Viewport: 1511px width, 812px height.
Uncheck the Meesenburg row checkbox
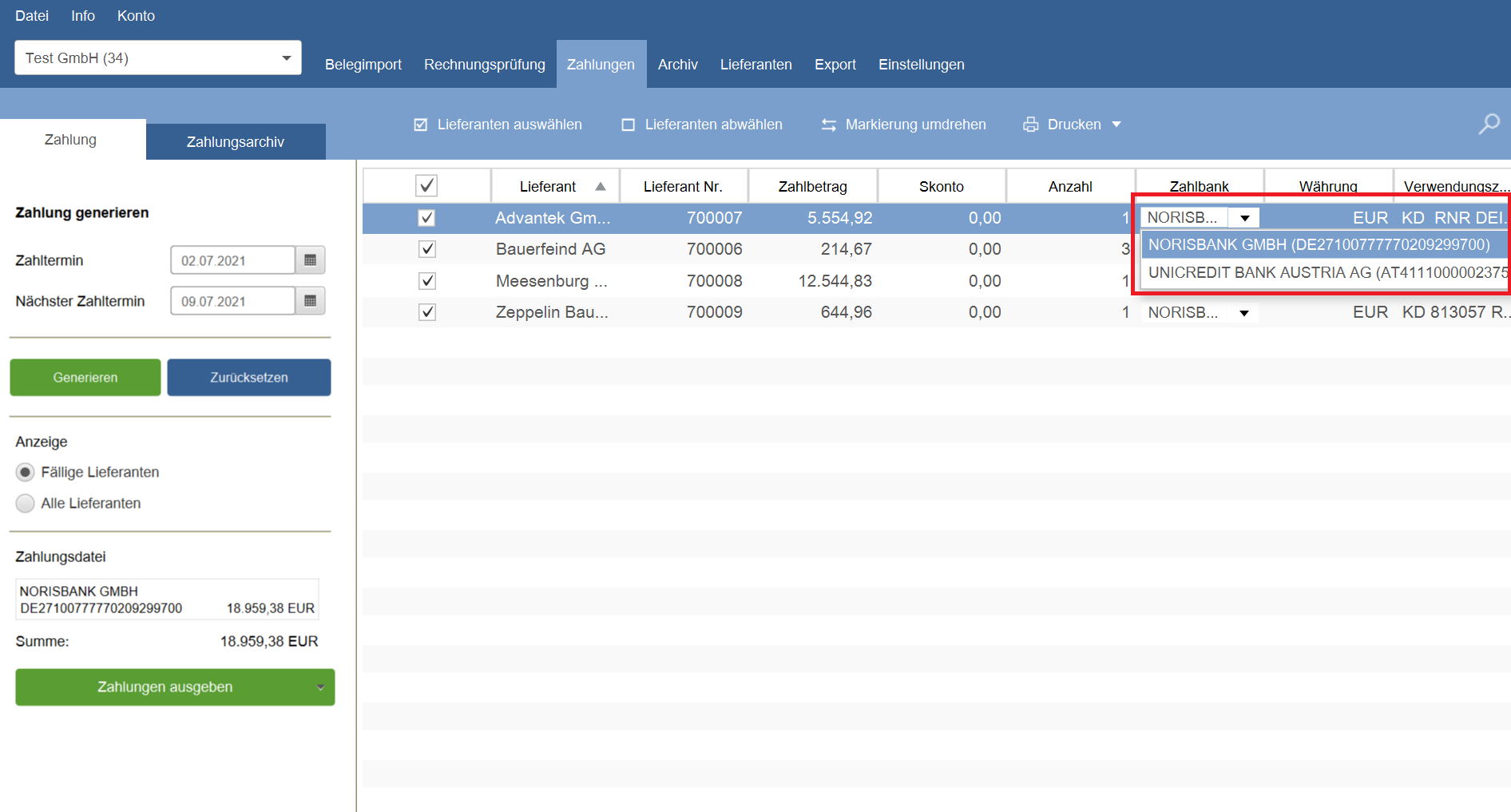[x=427, y=281]
